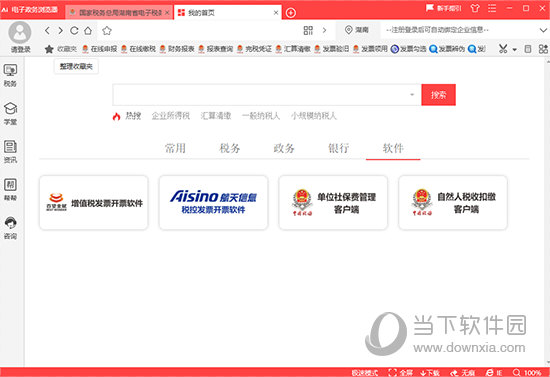This screenshot has width=550, height=377.
Task: Click 全屏 fullscreen in status bar
Action: tap(401, 372)
